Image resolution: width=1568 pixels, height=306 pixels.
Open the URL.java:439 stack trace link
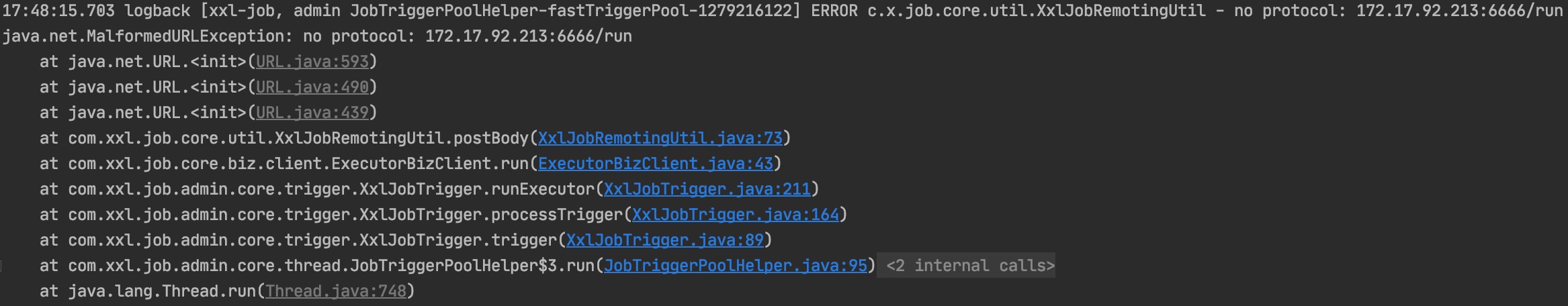pyautogui.click(x=312, y=113)
